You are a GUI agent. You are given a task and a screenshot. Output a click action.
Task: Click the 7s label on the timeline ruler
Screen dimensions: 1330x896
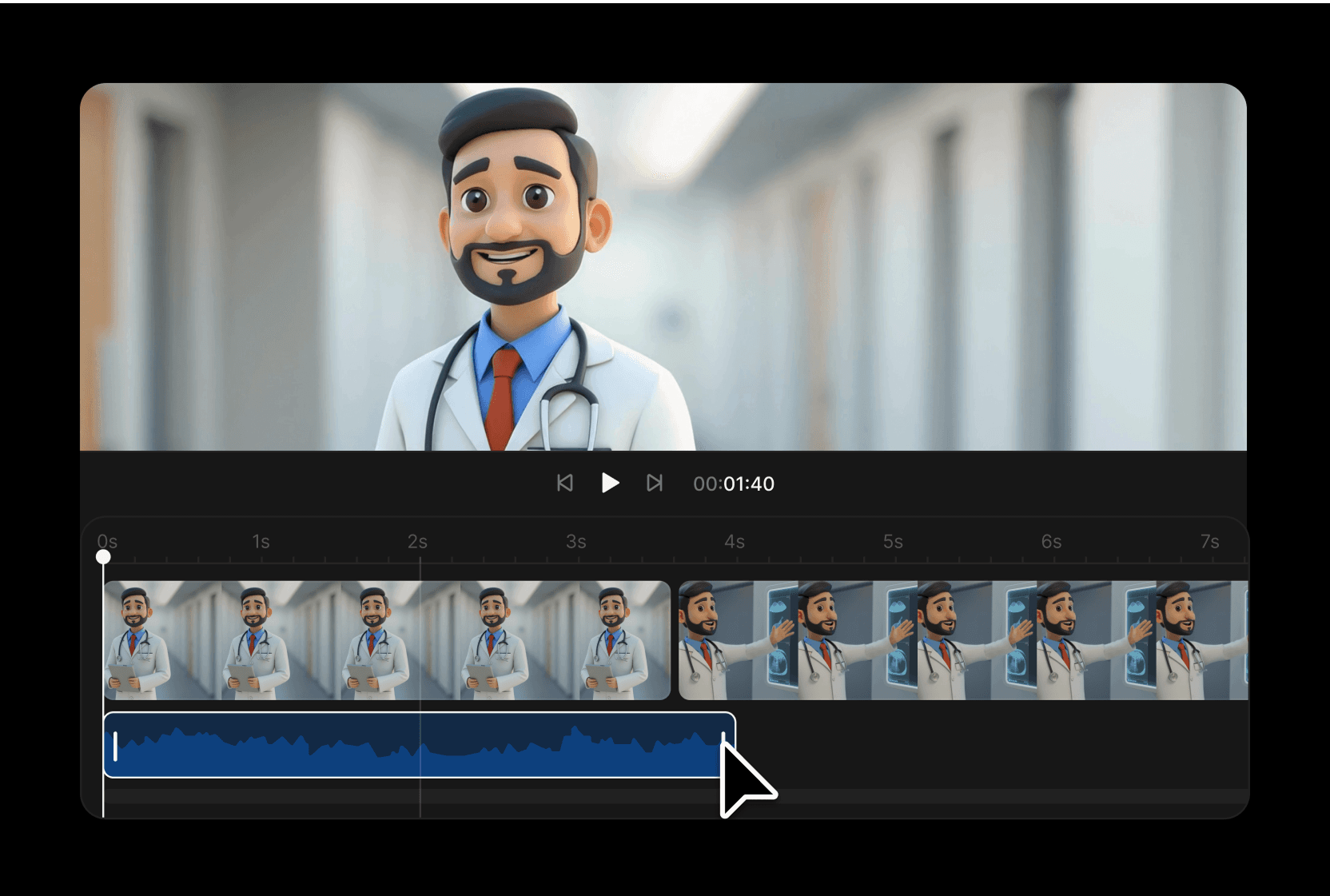[1211, 541]
